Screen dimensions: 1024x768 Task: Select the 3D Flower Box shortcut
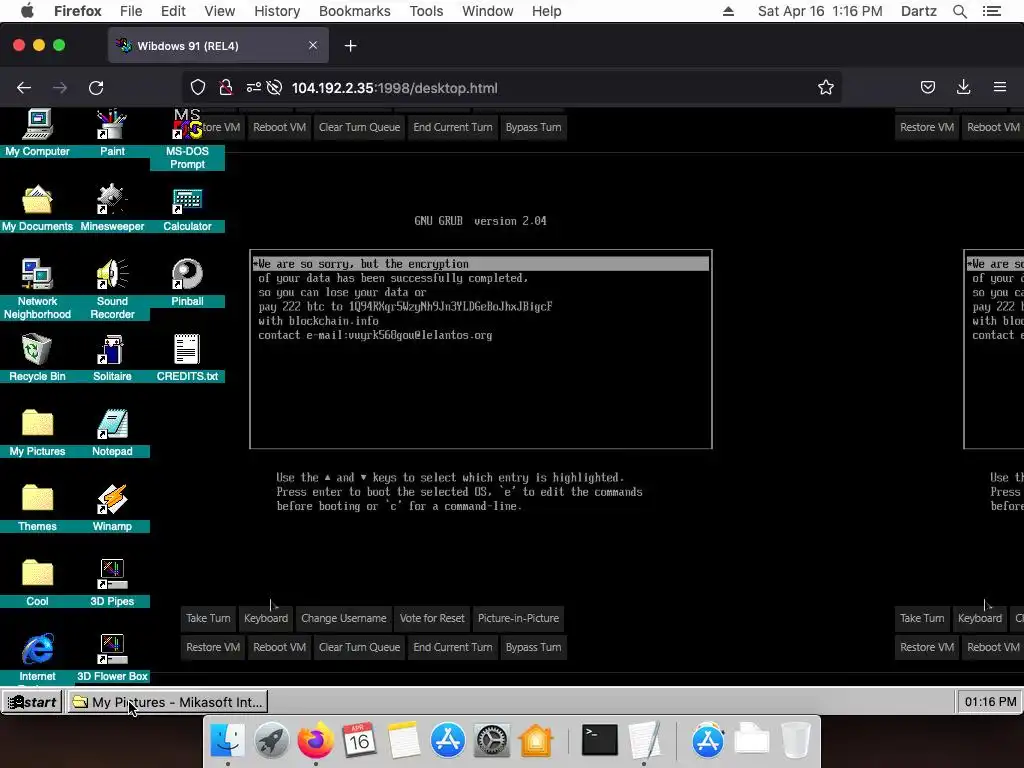(x=112, y=658)
